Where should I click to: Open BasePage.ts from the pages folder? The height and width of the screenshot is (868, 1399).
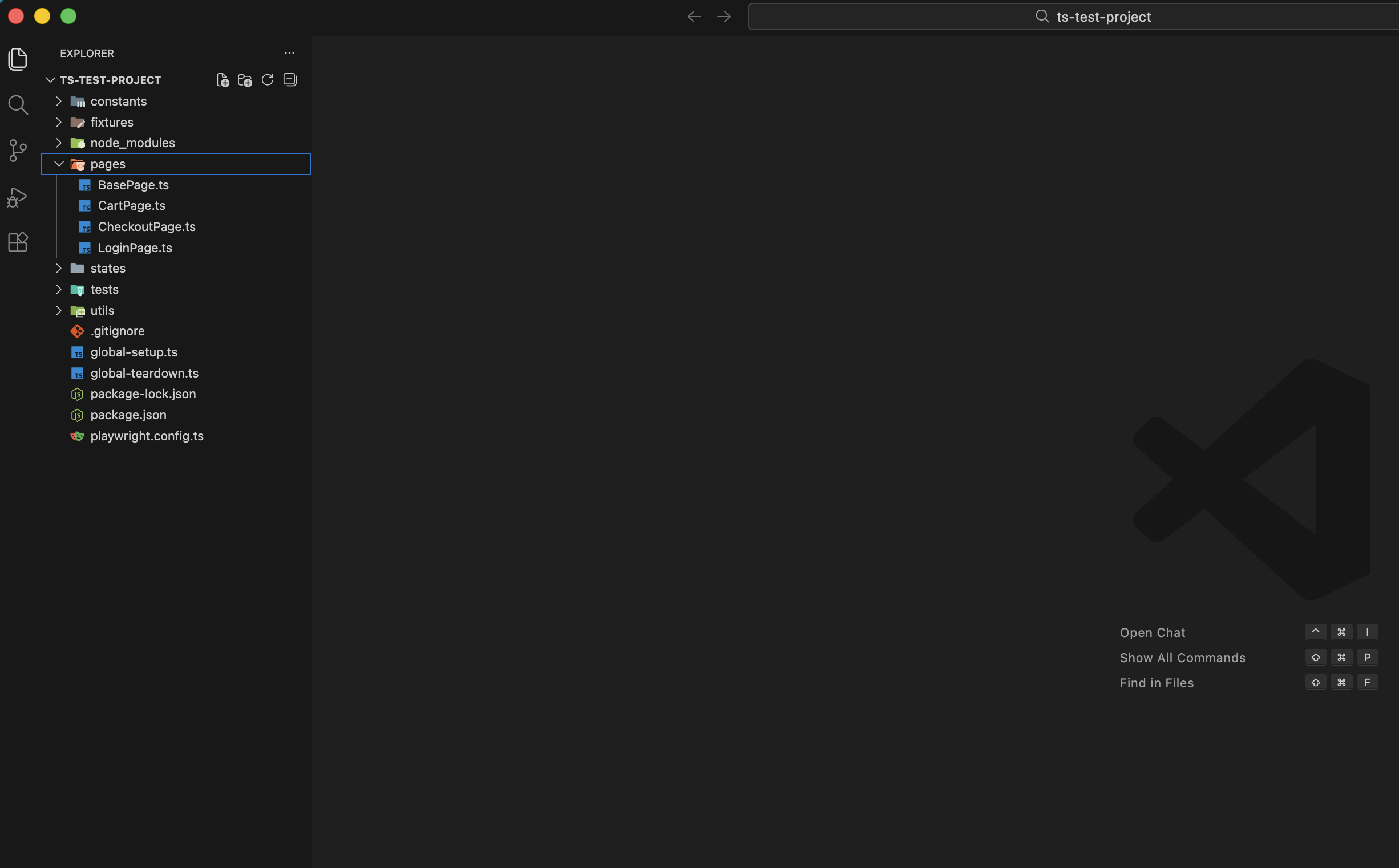tap(133, 185)
